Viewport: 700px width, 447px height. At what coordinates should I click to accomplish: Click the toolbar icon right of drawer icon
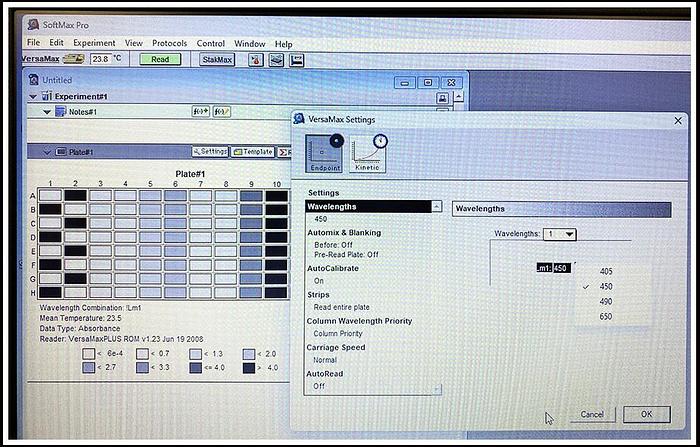[x=296, y=60]
